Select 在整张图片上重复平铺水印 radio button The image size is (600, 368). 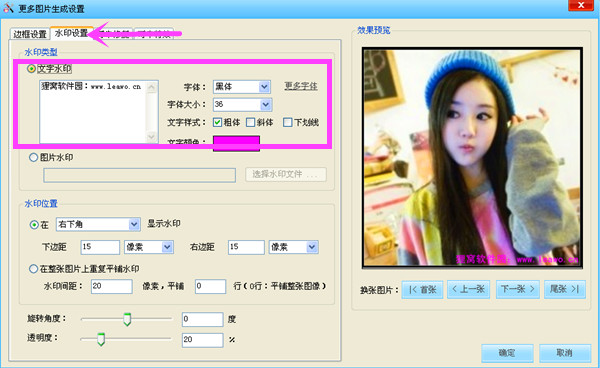point(33,269)
